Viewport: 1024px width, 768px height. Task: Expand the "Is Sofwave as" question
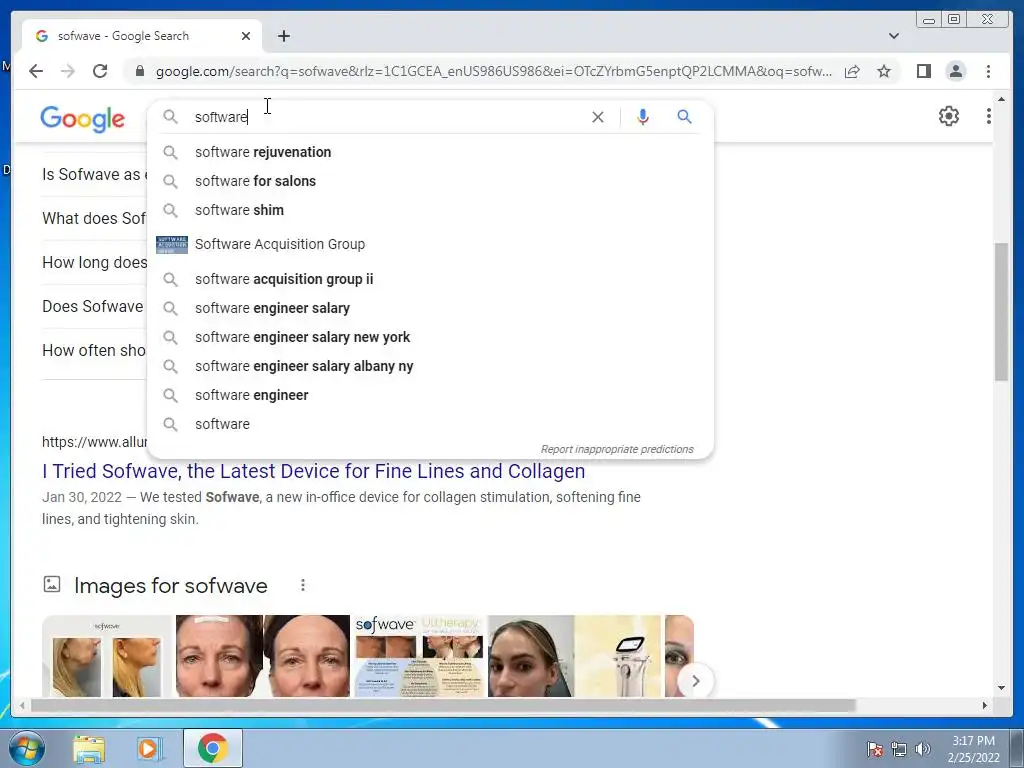(95, 174)
